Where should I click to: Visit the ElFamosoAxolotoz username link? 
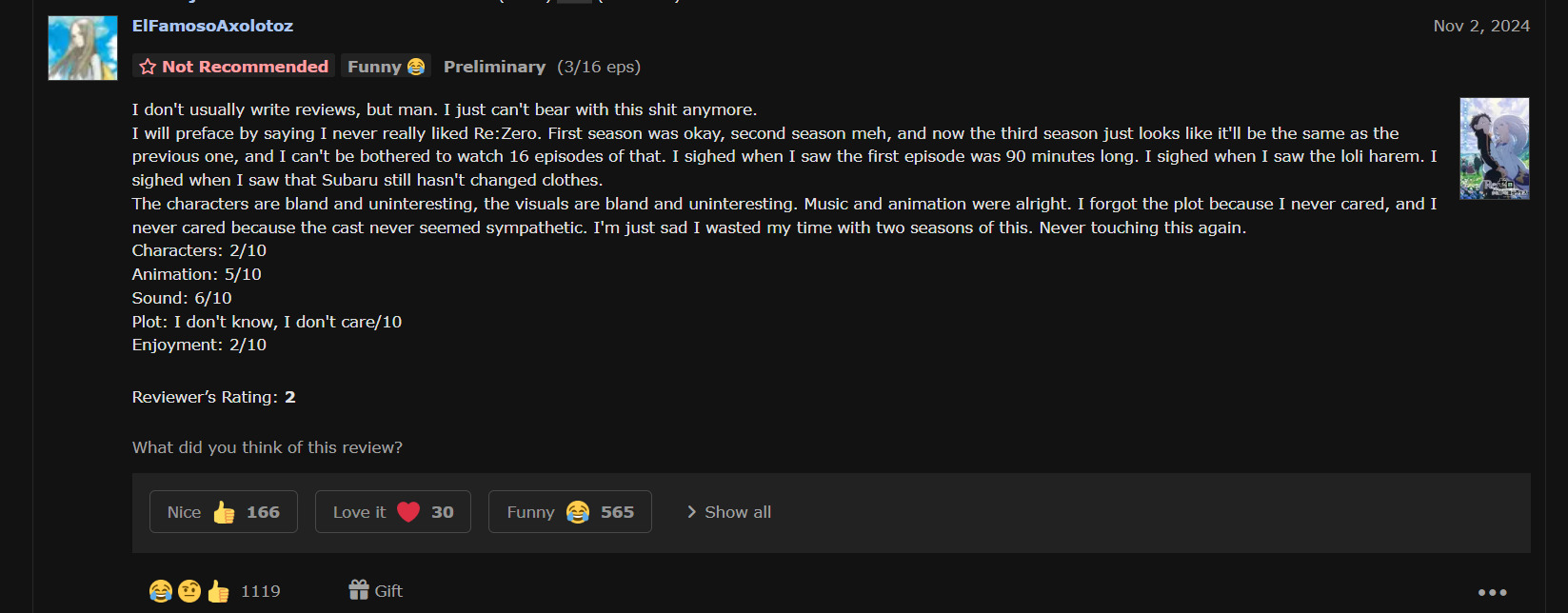pyautogui.click(x=212, y=26)
